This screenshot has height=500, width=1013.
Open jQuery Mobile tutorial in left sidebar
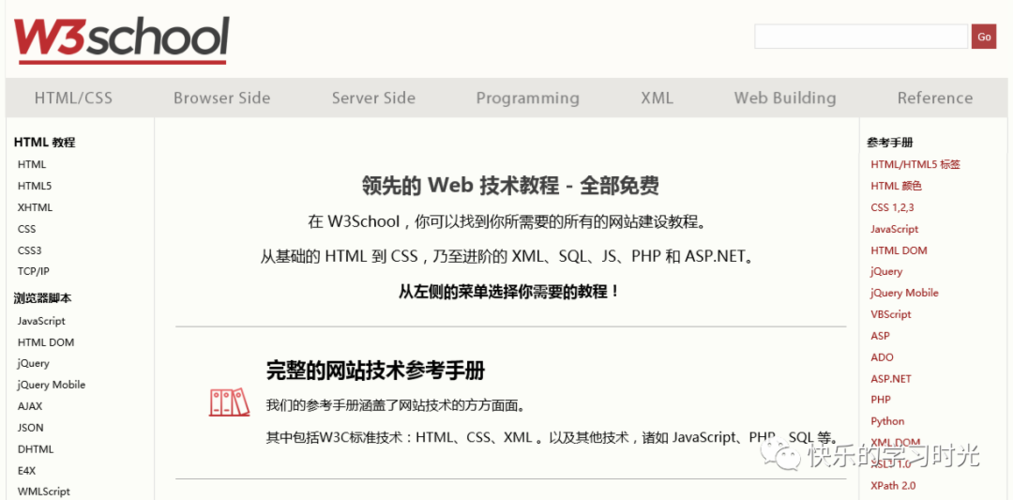point(51,385)
